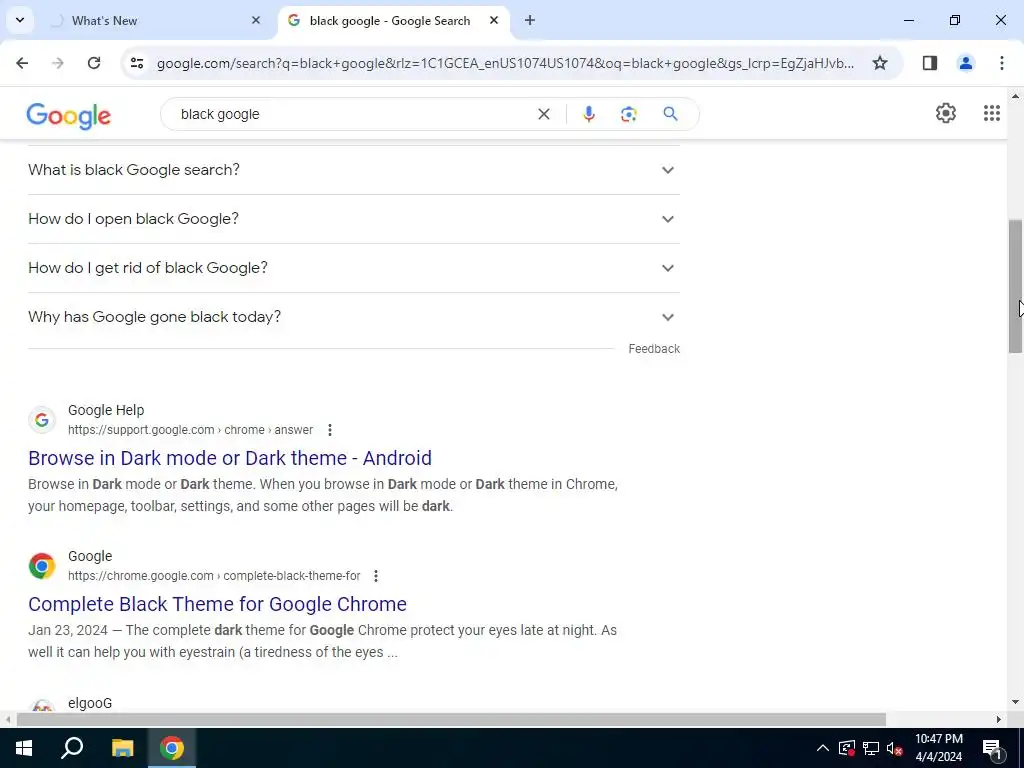
Task: Open the tab search dropdown arrow
Action: tap(20, 20)
